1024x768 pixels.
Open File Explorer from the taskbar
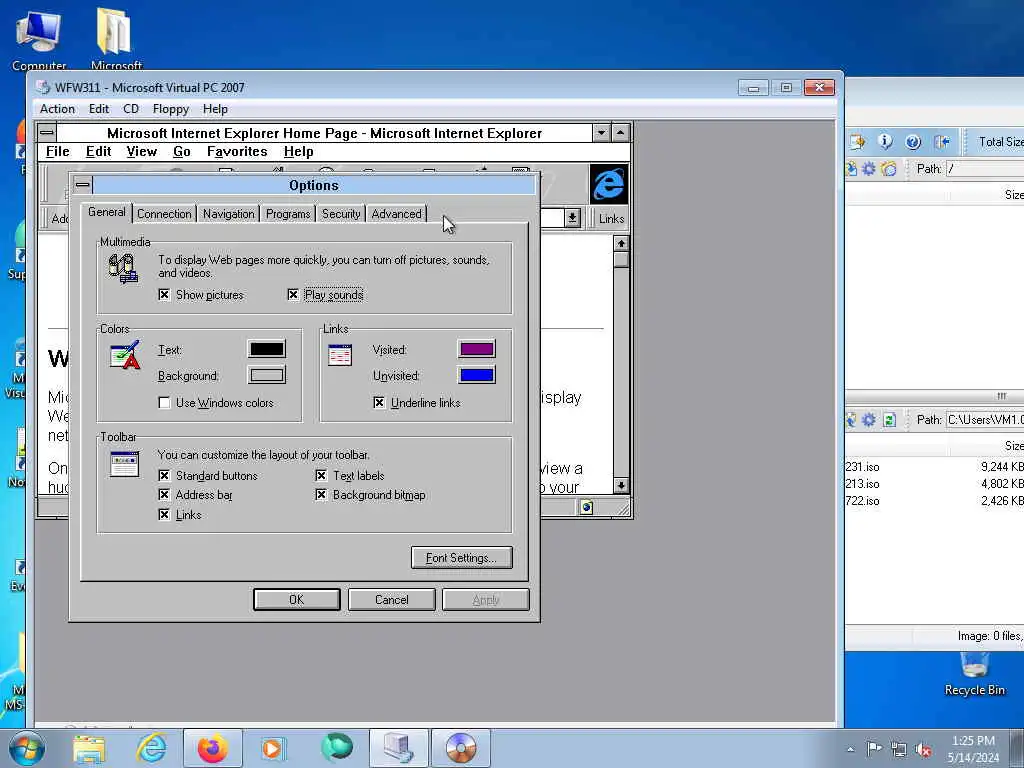coord(89,748)
